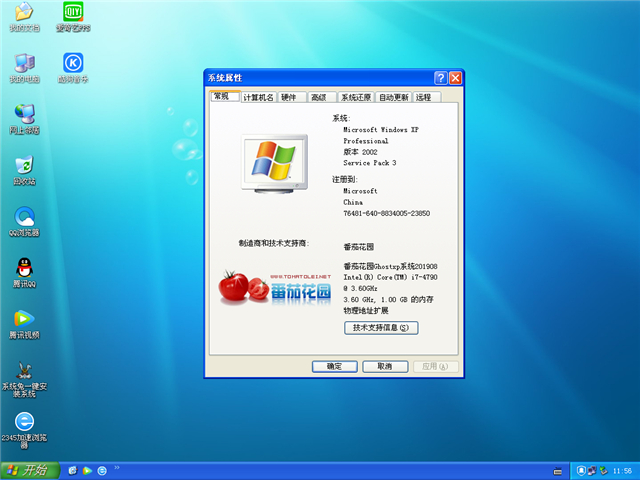Open the 硬件 tab
640x480 pixels.
pyautogui.click(x=291, y=97)
